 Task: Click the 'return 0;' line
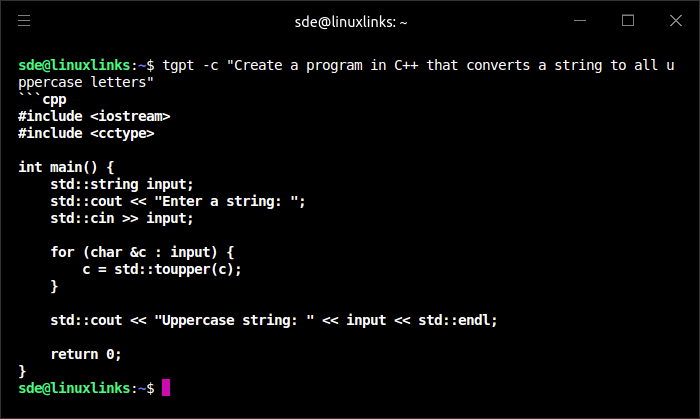click(x=86, y=354)
